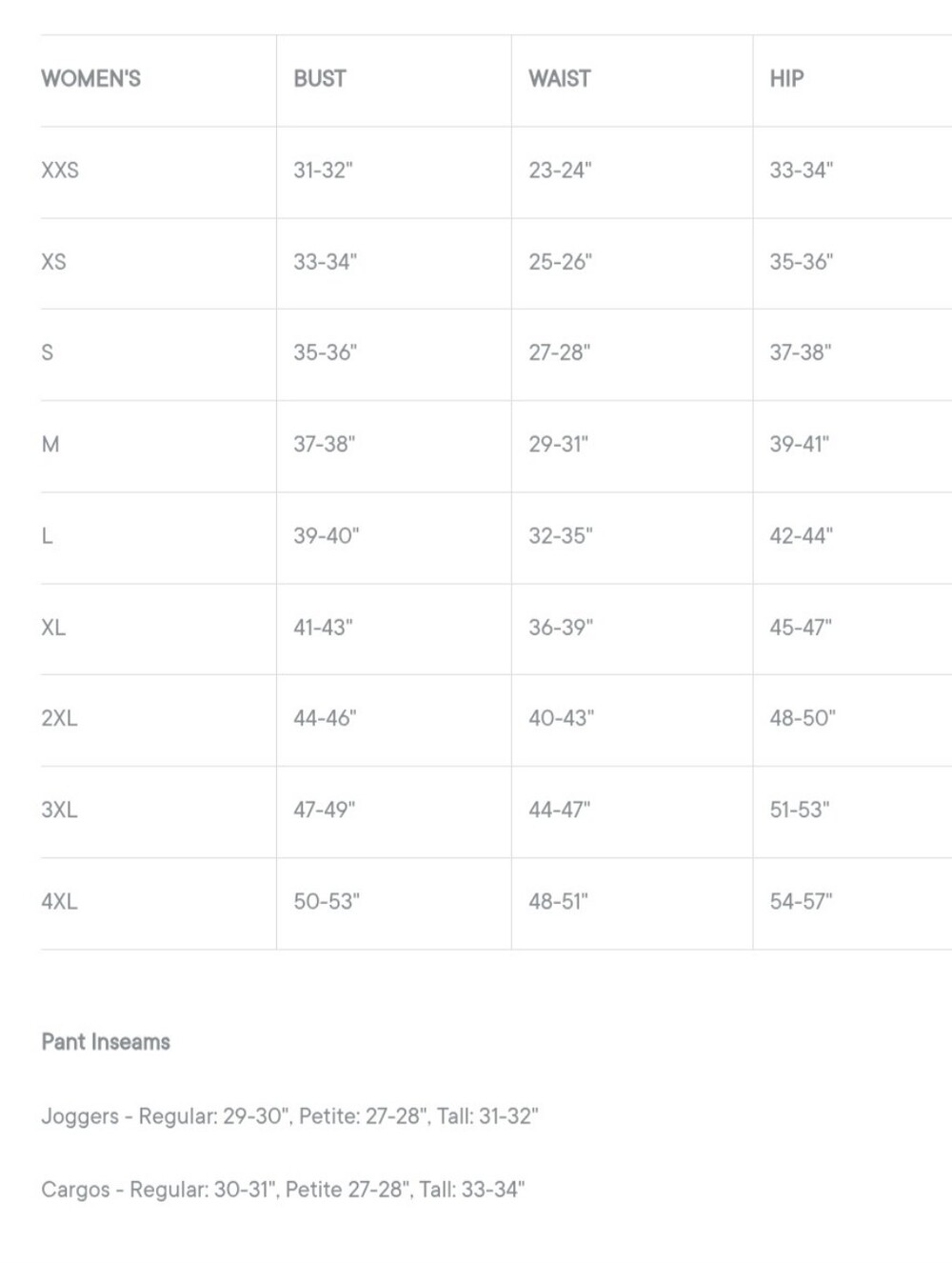Image resolution: width=952 pixels, height=1263 pixels.
Task: Select the 54-57" hip value for 4XL
Action: pyautogui.click(x=801, y=901)
